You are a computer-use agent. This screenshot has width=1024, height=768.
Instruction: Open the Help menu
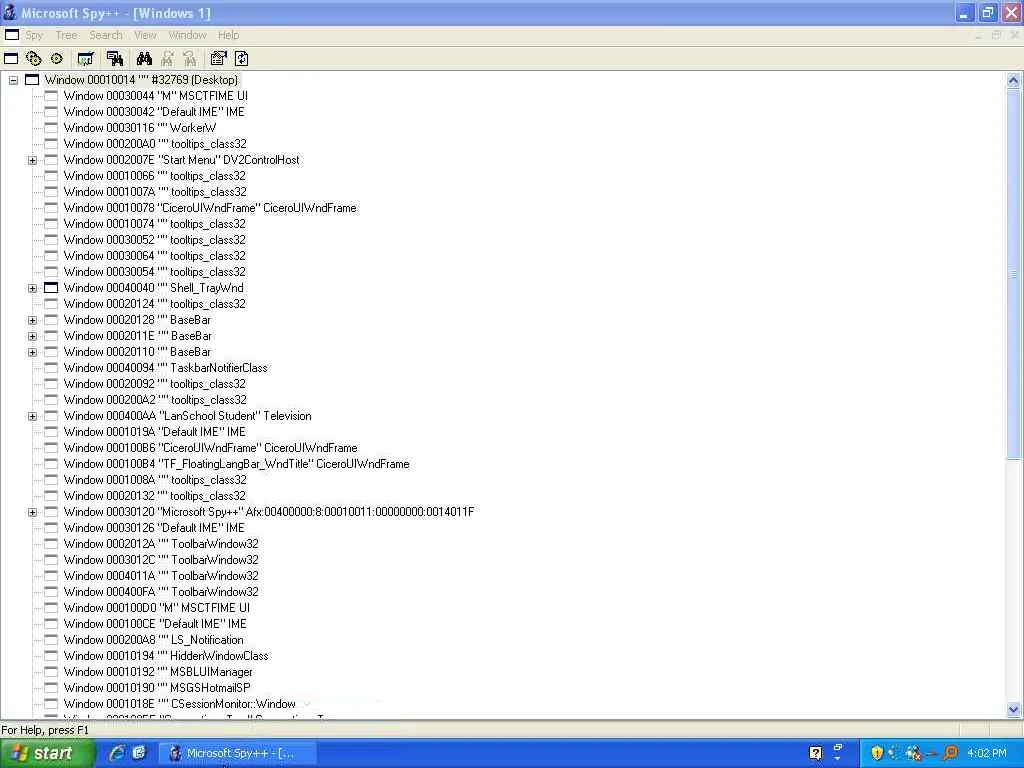coord(229,35)
